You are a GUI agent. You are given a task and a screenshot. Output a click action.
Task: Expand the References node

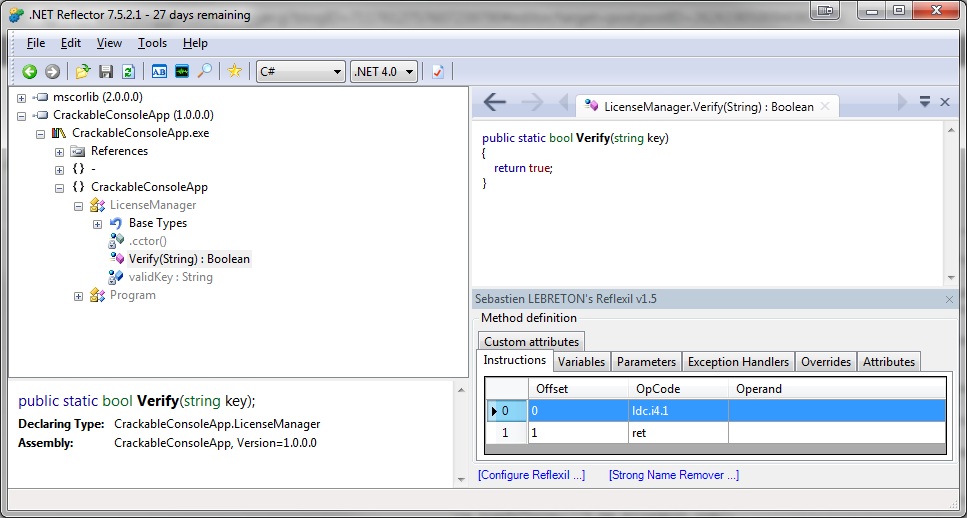(x=59, y=152)
